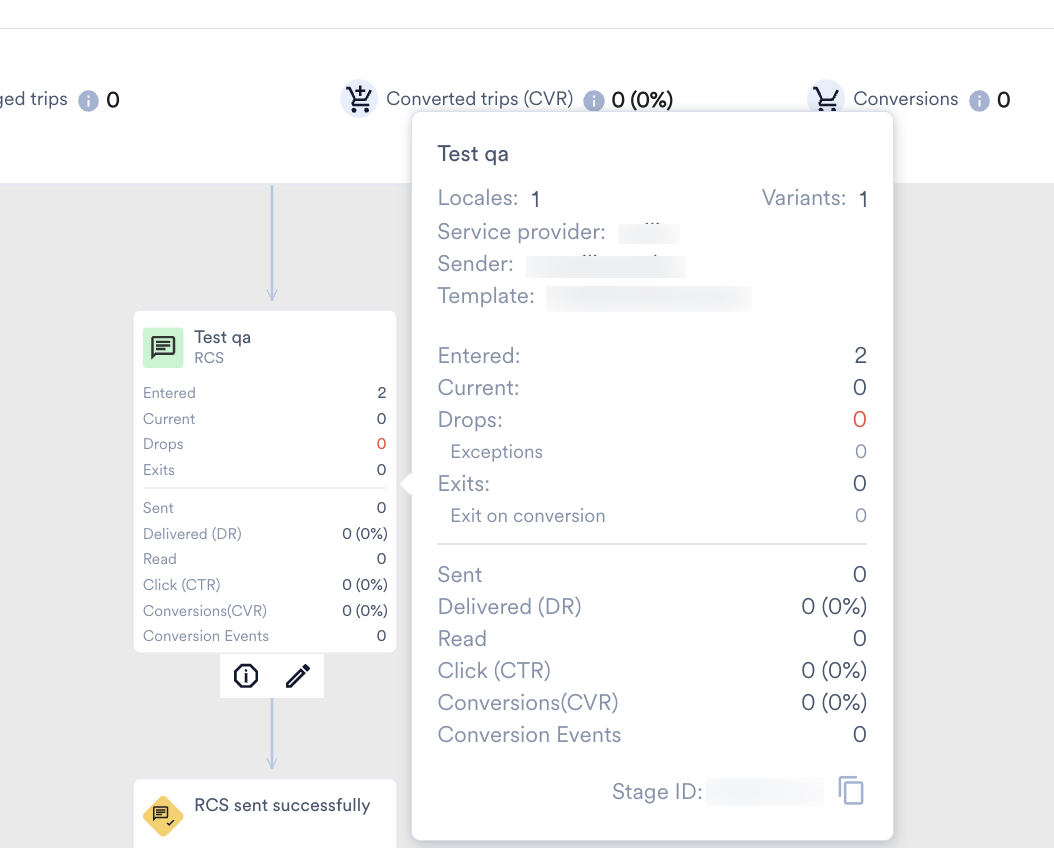Open stage info via octagon icon below Test qa
The image size is (1054, 848).
point(246,676)
